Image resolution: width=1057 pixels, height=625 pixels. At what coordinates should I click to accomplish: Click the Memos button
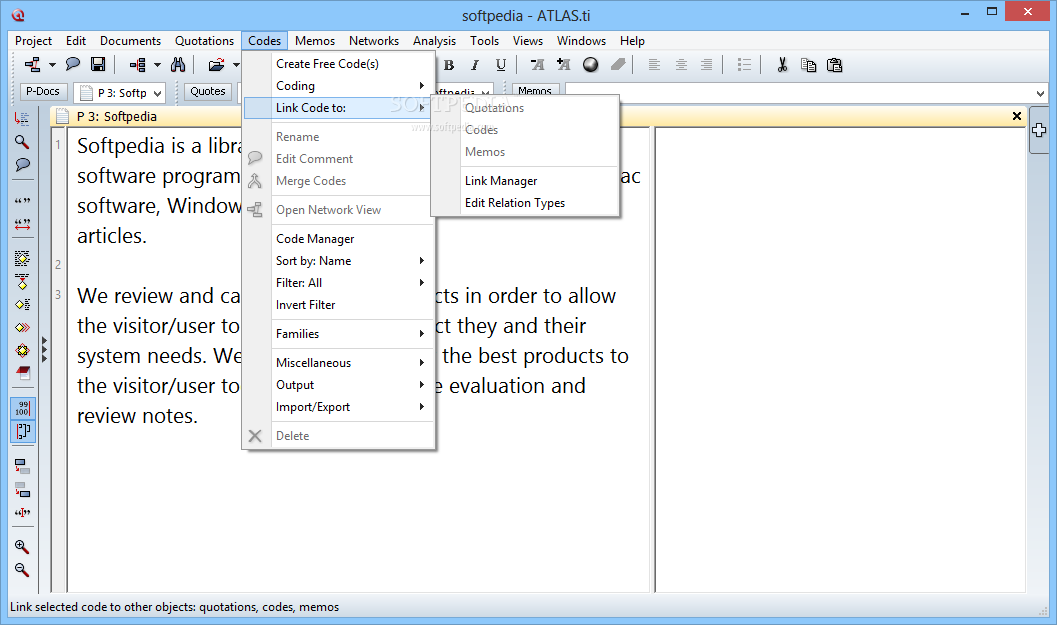coord(535,90)
